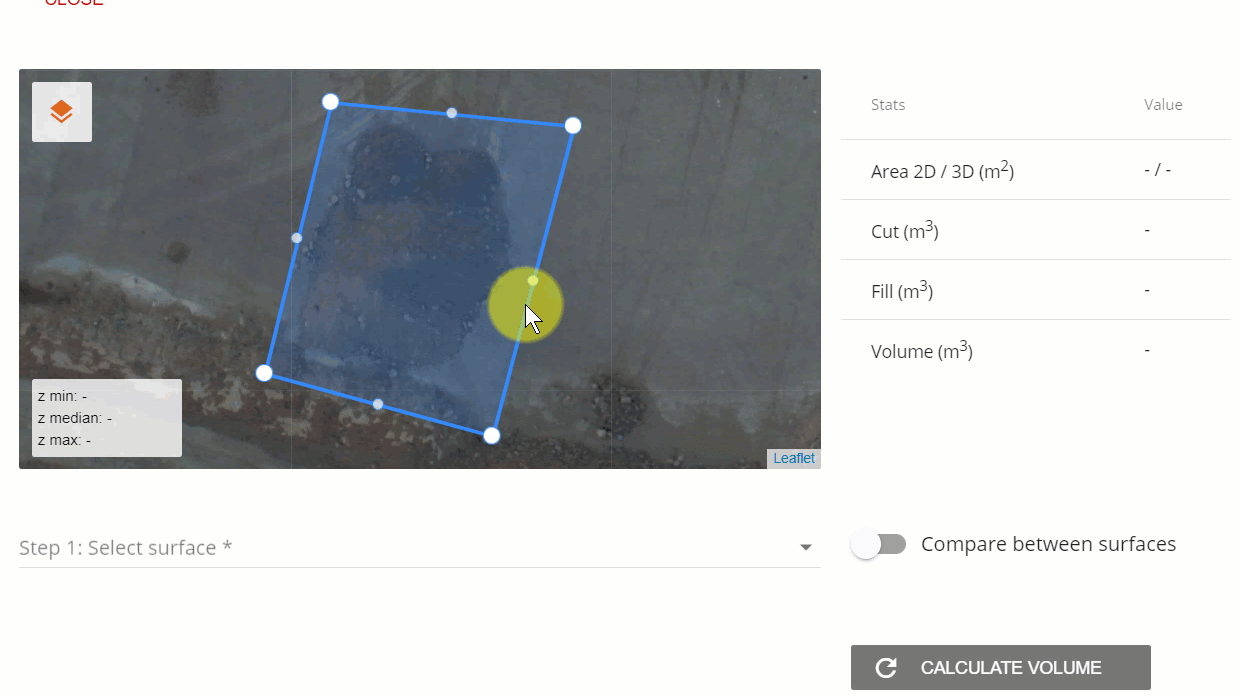Select the bottom-right polygon corner handle
The height and width of the screenshot is (697, 1240).
492,435
